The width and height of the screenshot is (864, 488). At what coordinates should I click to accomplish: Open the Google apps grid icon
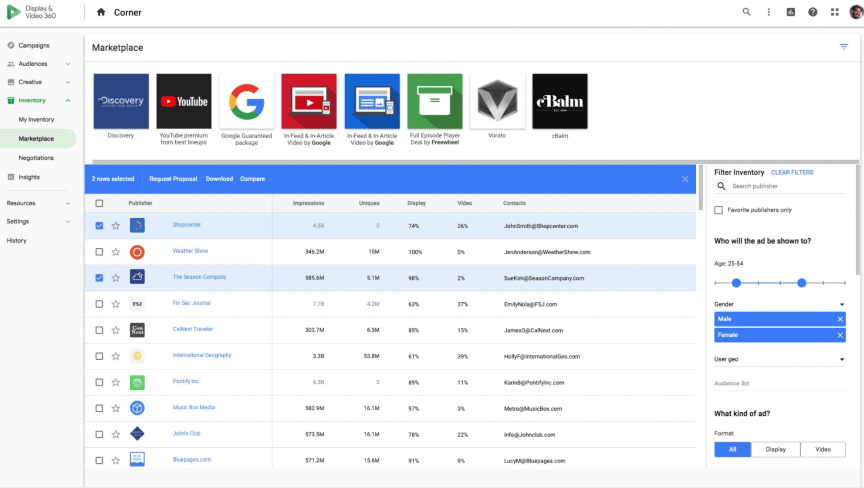(835, 12)
